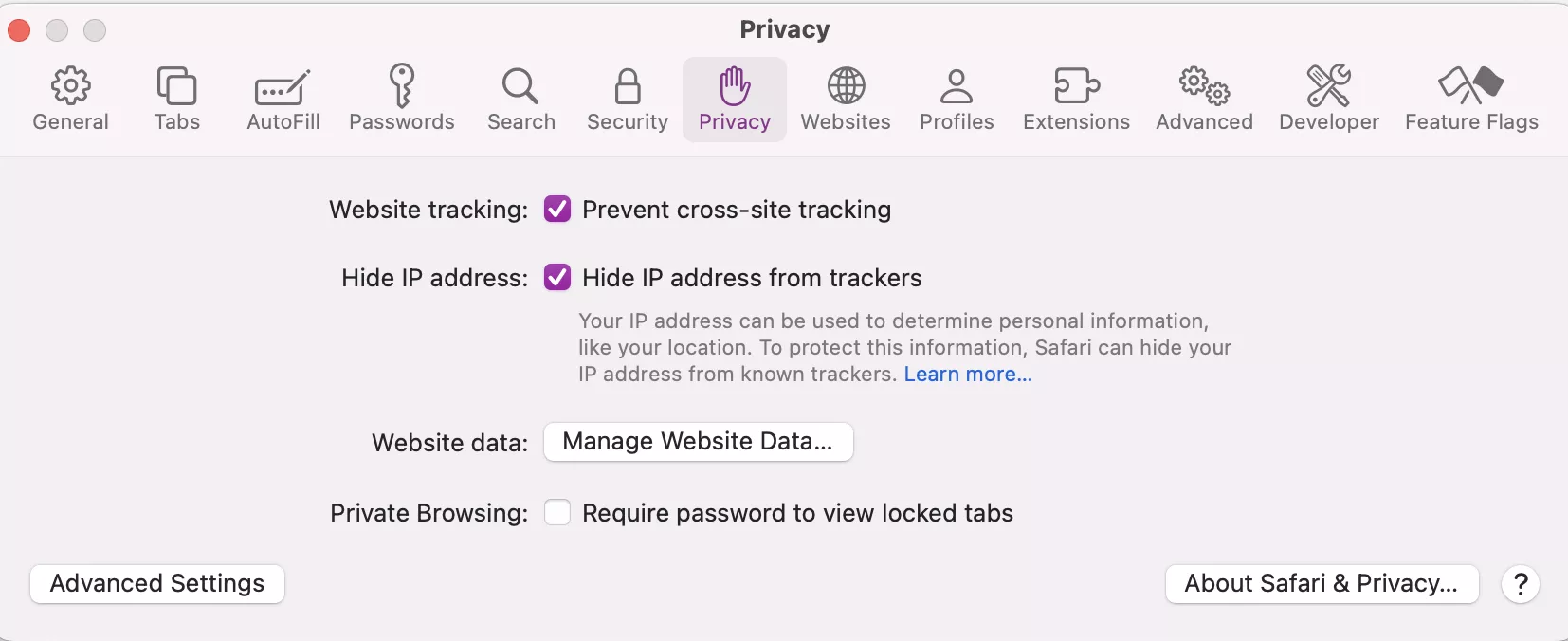1568x641 pixels.
Task: Open the General settings pane
Action: (71, 99)
